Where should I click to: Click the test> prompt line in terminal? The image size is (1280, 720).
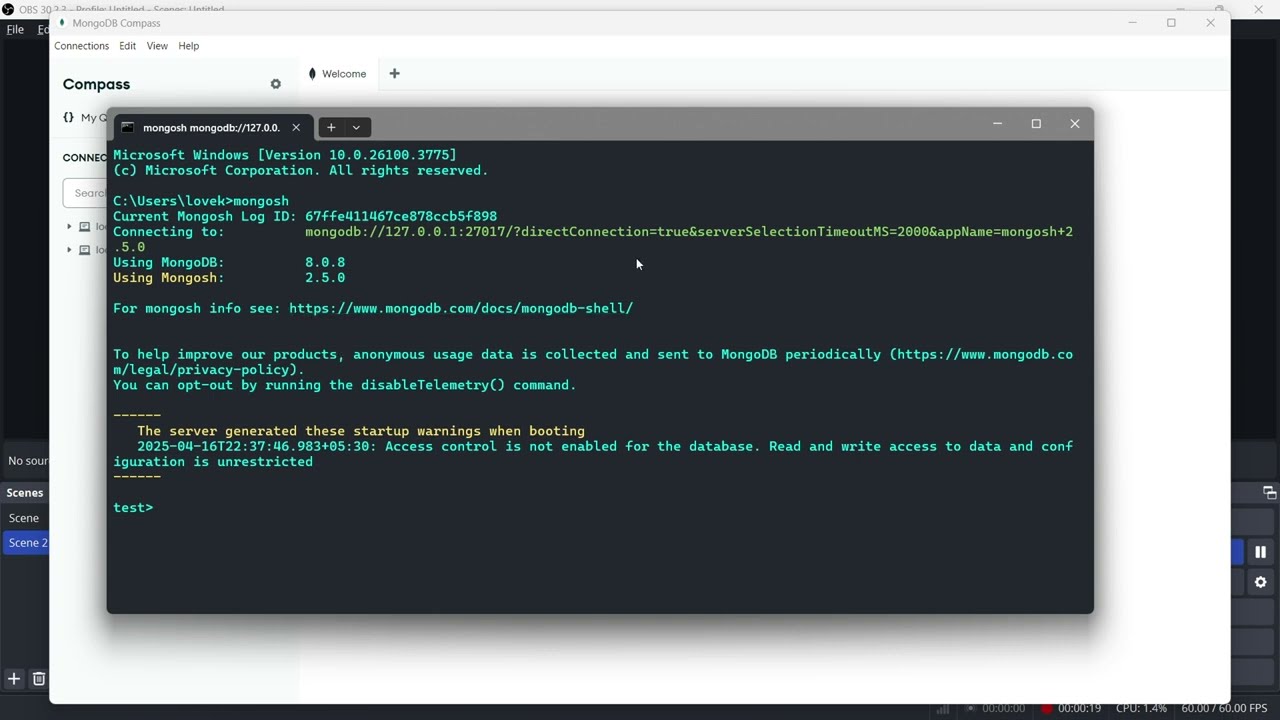(x=133, y=508)
